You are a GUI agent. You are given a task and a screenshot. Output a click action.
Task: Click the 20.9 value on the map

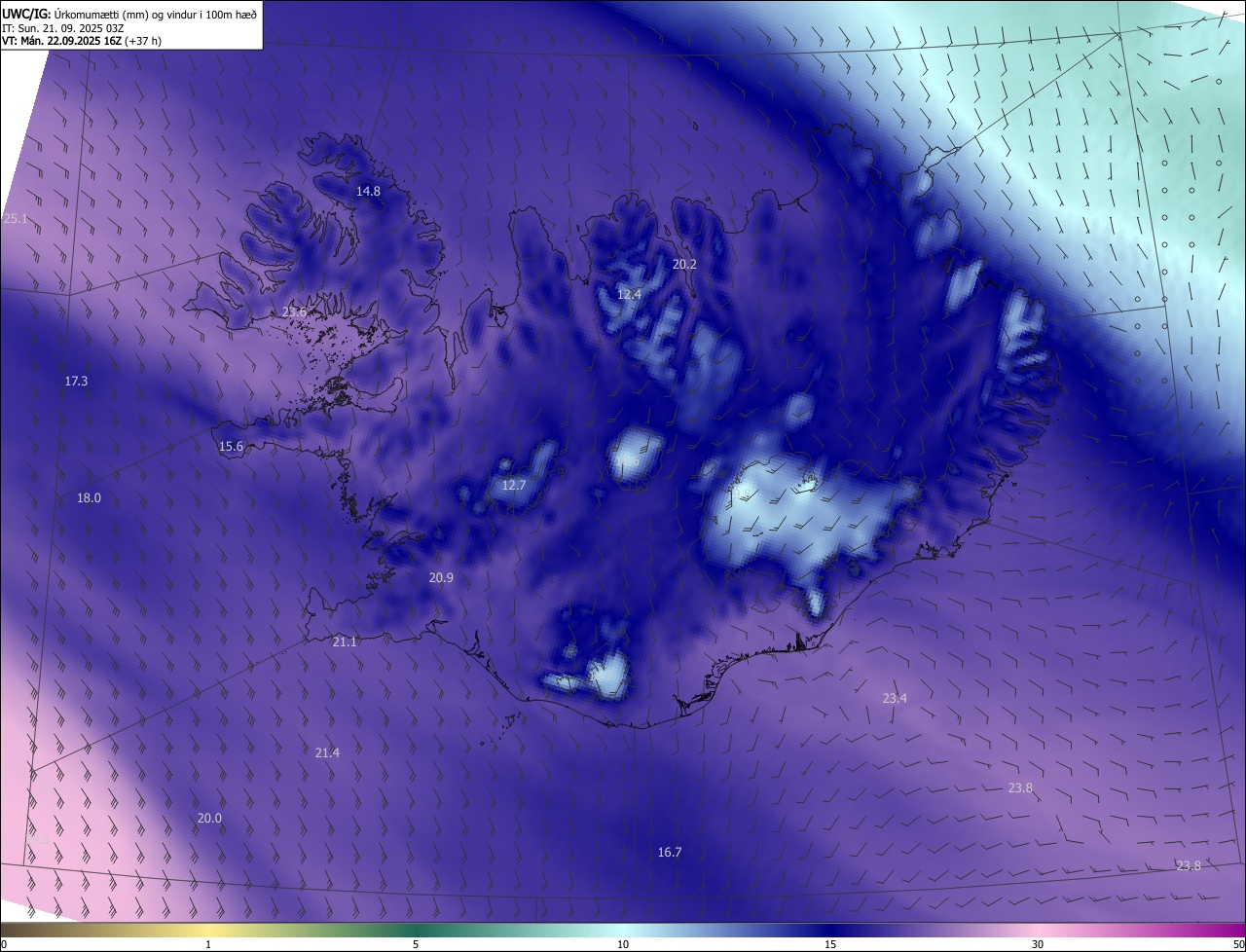tap(441, 577)
